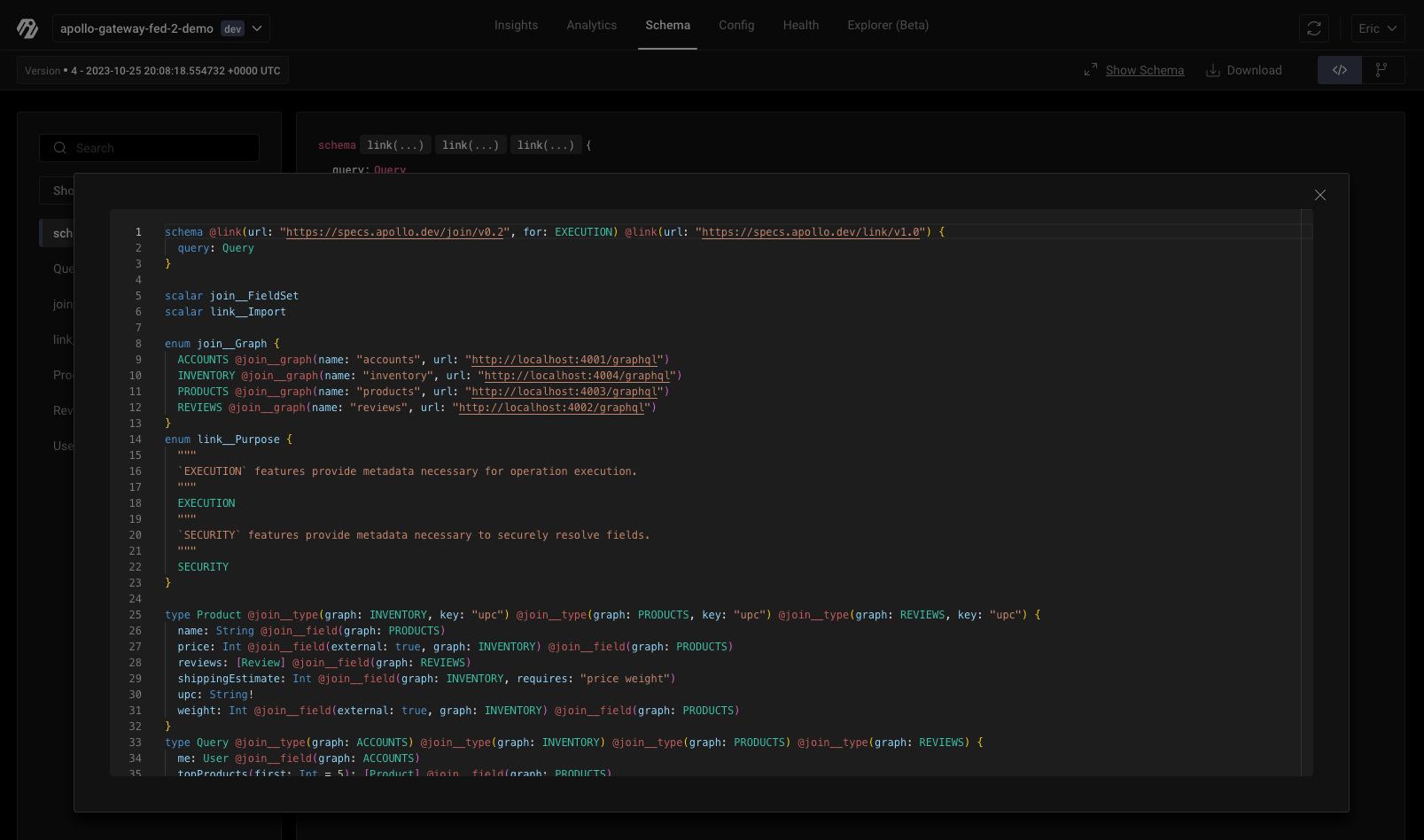1424x840 pixels.
Task: Expand first link(...) directive chip
Action: [x=395, y=145]
